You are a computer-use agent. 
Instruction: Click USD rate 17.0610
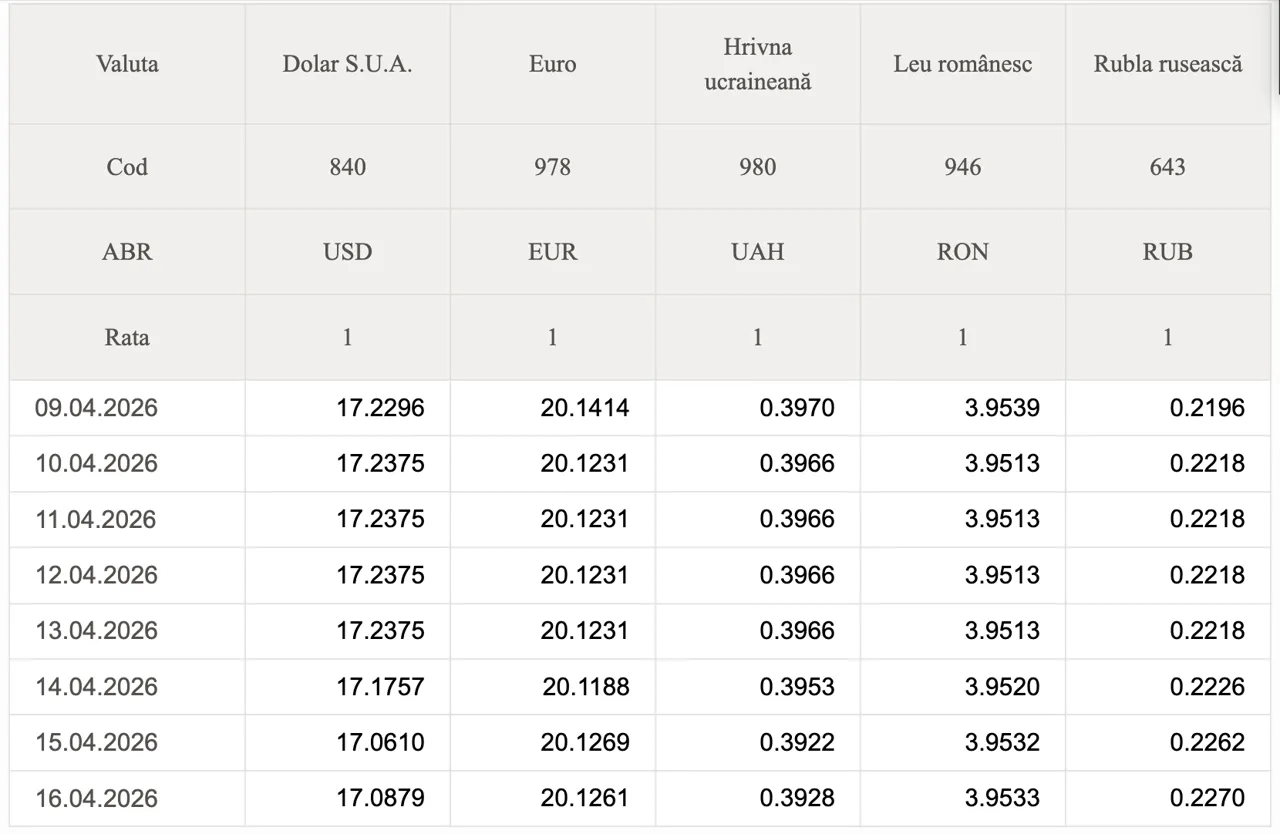(380, 742)
